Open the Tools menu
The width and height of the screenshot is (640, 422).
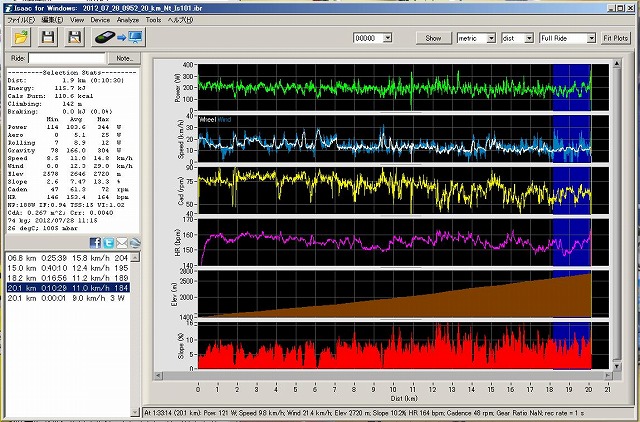coord(153,19)
